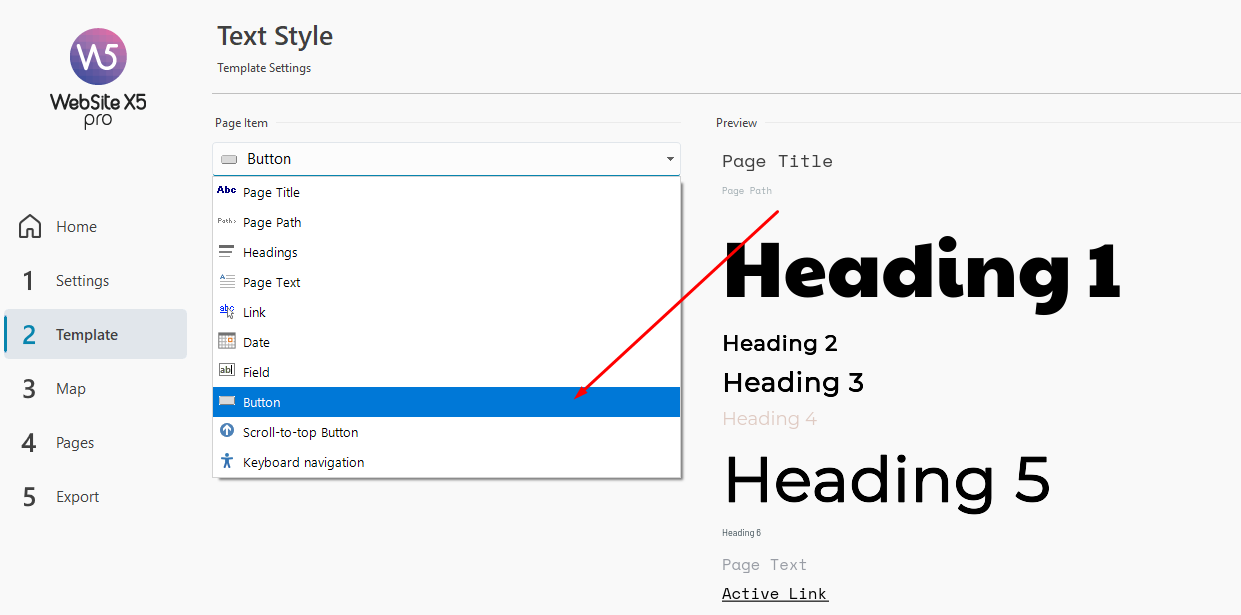Click the Scroll-to-top arrow icon
The image size is (1241, 615).
pos(227,432)
